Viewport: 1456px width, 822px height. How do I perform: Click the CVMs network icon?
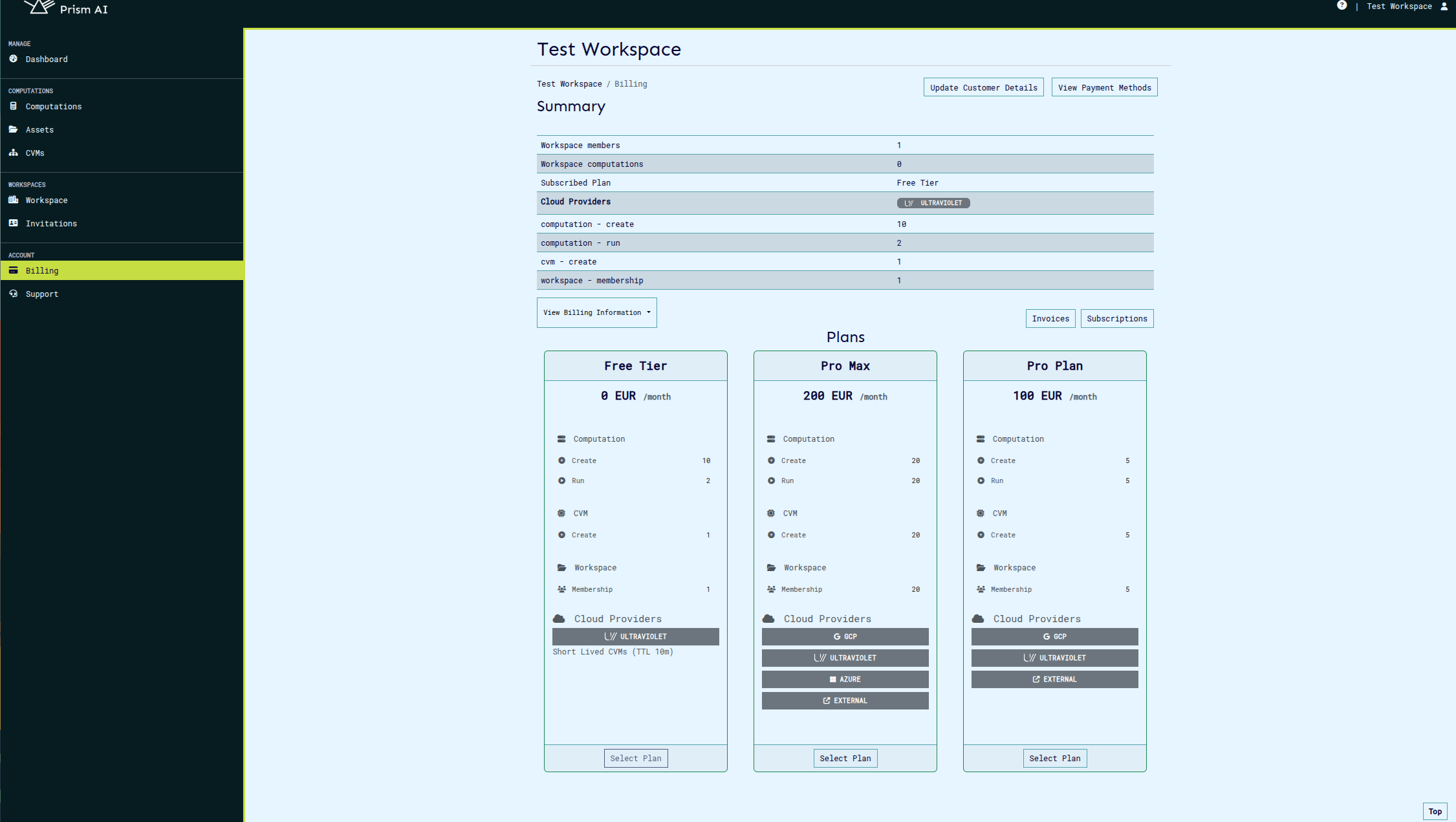(x=14, y=153)
